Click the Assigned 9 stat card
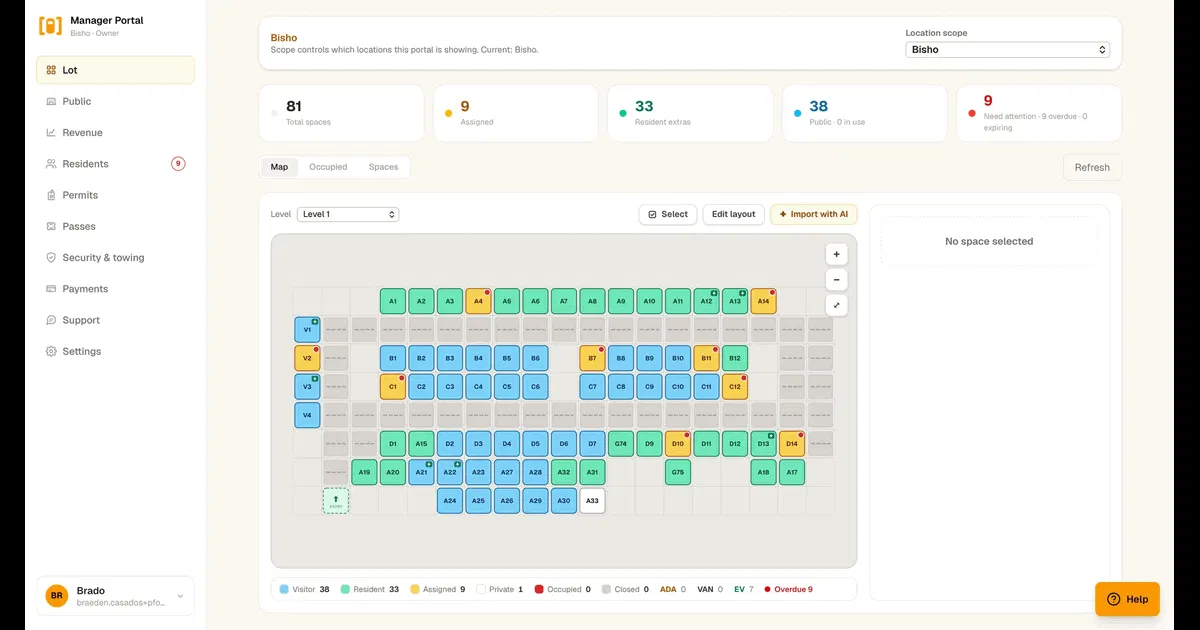Image resolution: width=1200 pixels, height=630 pixels. pyautogui.click(x=515, y=113)
